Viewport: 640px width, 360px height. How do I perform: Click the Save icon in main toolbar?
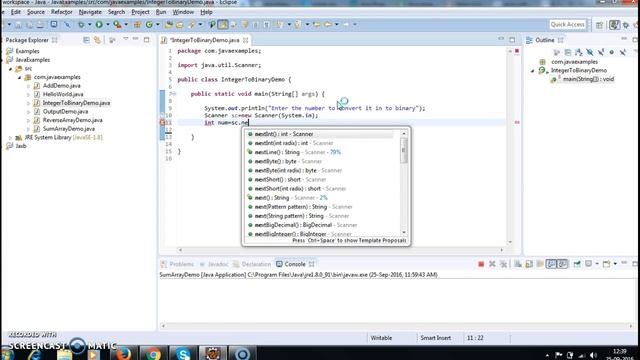19,25
